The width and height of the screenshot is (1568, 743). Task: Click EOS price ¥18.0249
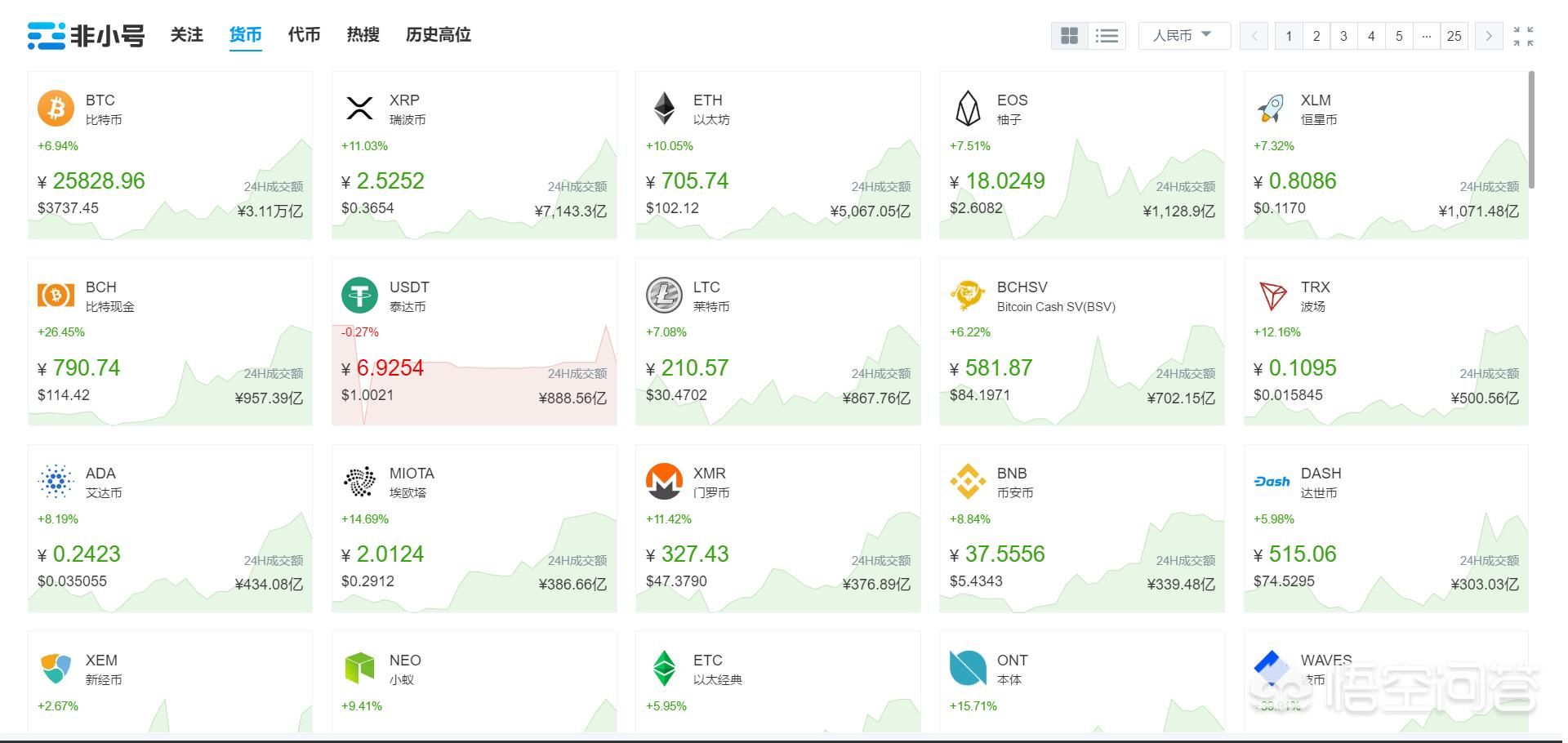997,180
